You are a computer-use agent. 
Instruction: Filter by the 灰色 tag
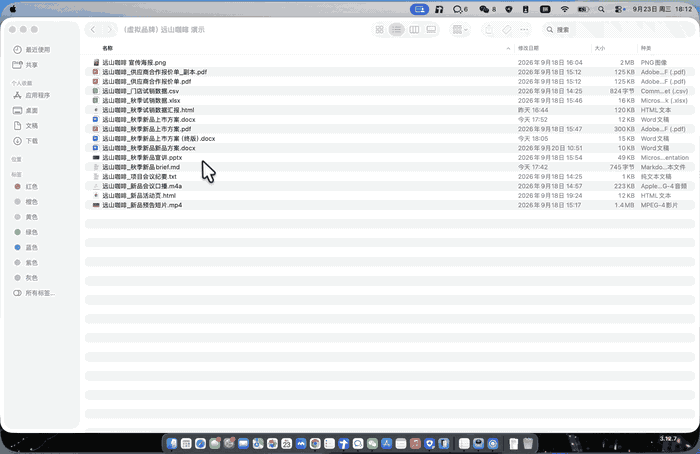point(31,278)
